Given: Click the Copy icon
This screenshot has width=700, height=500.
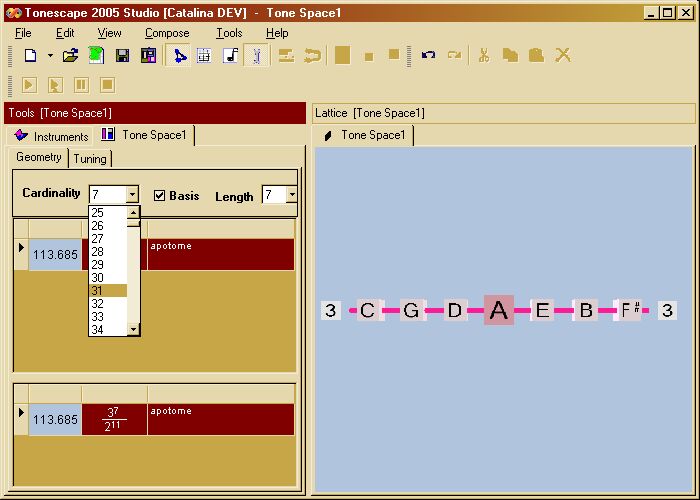Looking at the screenshot, I should [x=510, y=55].
